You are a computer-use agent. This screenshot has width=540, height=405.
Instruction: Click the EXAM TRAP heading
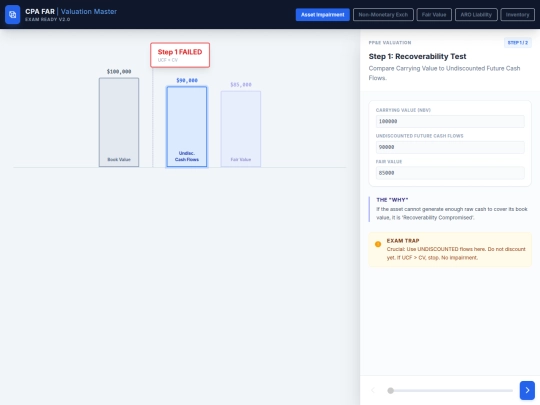click(403, 241)
